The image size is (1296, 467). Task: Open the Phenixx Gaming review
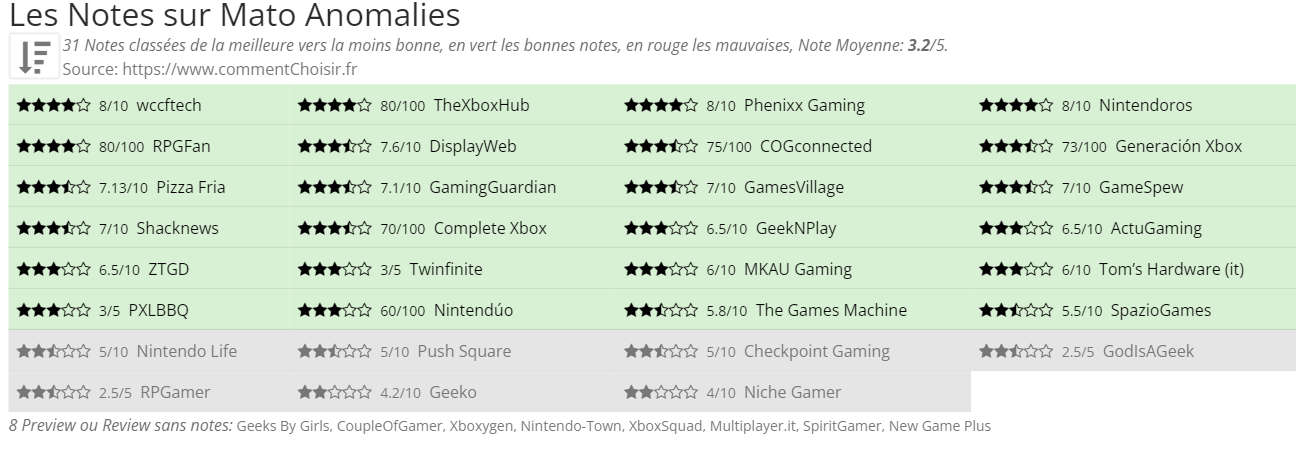804,105
